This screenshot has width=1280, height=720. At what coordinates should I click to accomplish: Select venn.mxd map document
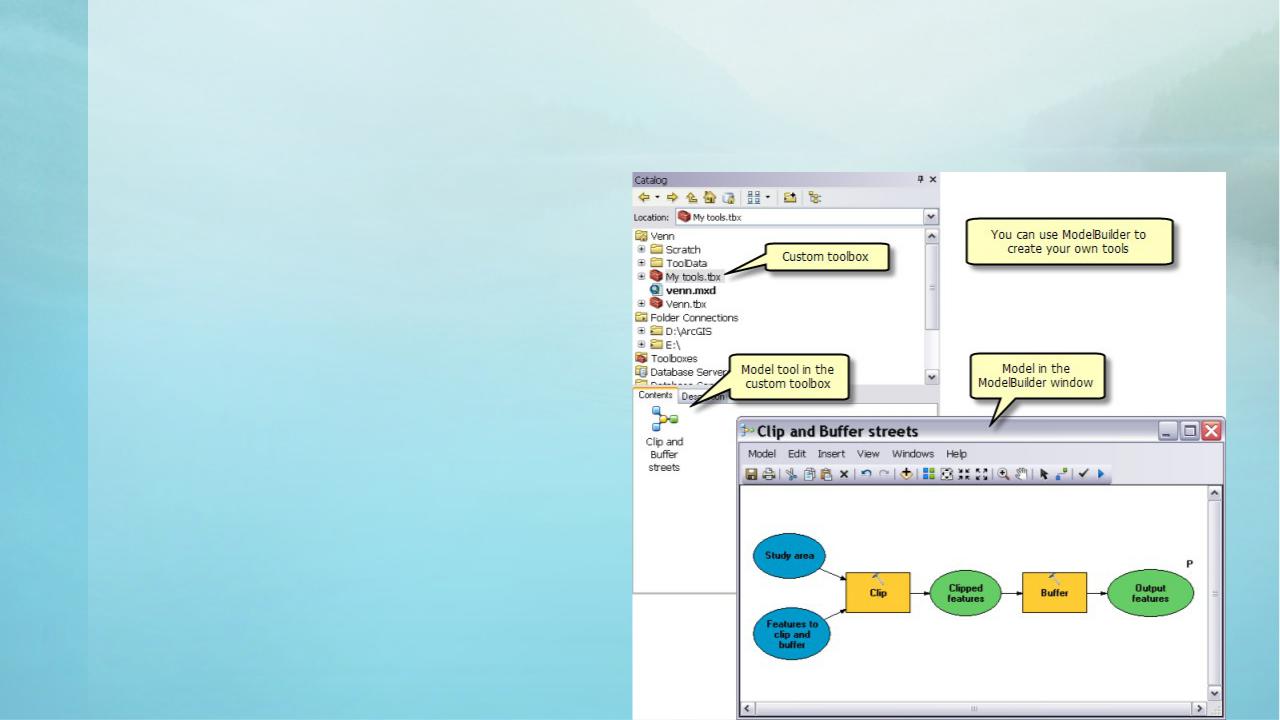click(682, 290)
